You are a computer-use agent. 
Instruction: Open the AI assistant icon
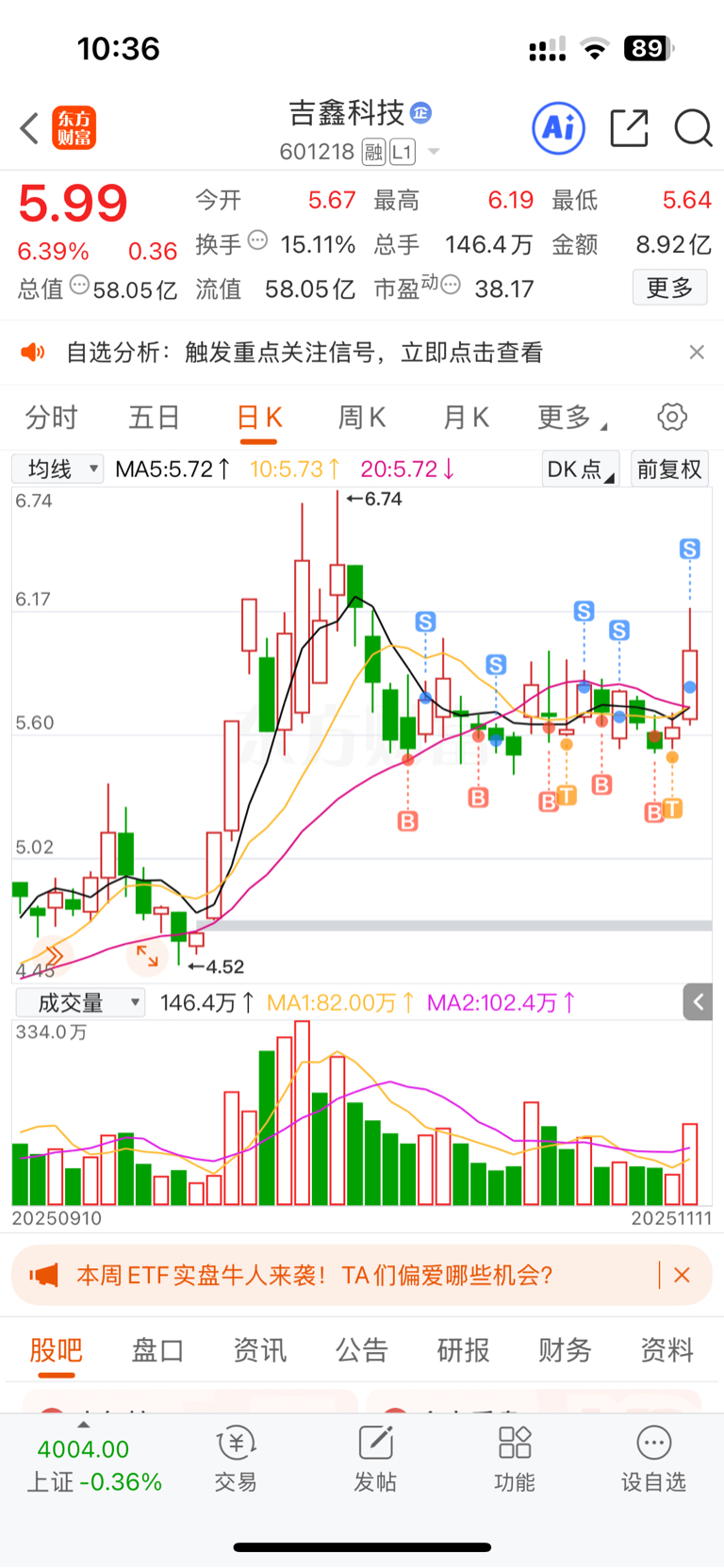559,128
